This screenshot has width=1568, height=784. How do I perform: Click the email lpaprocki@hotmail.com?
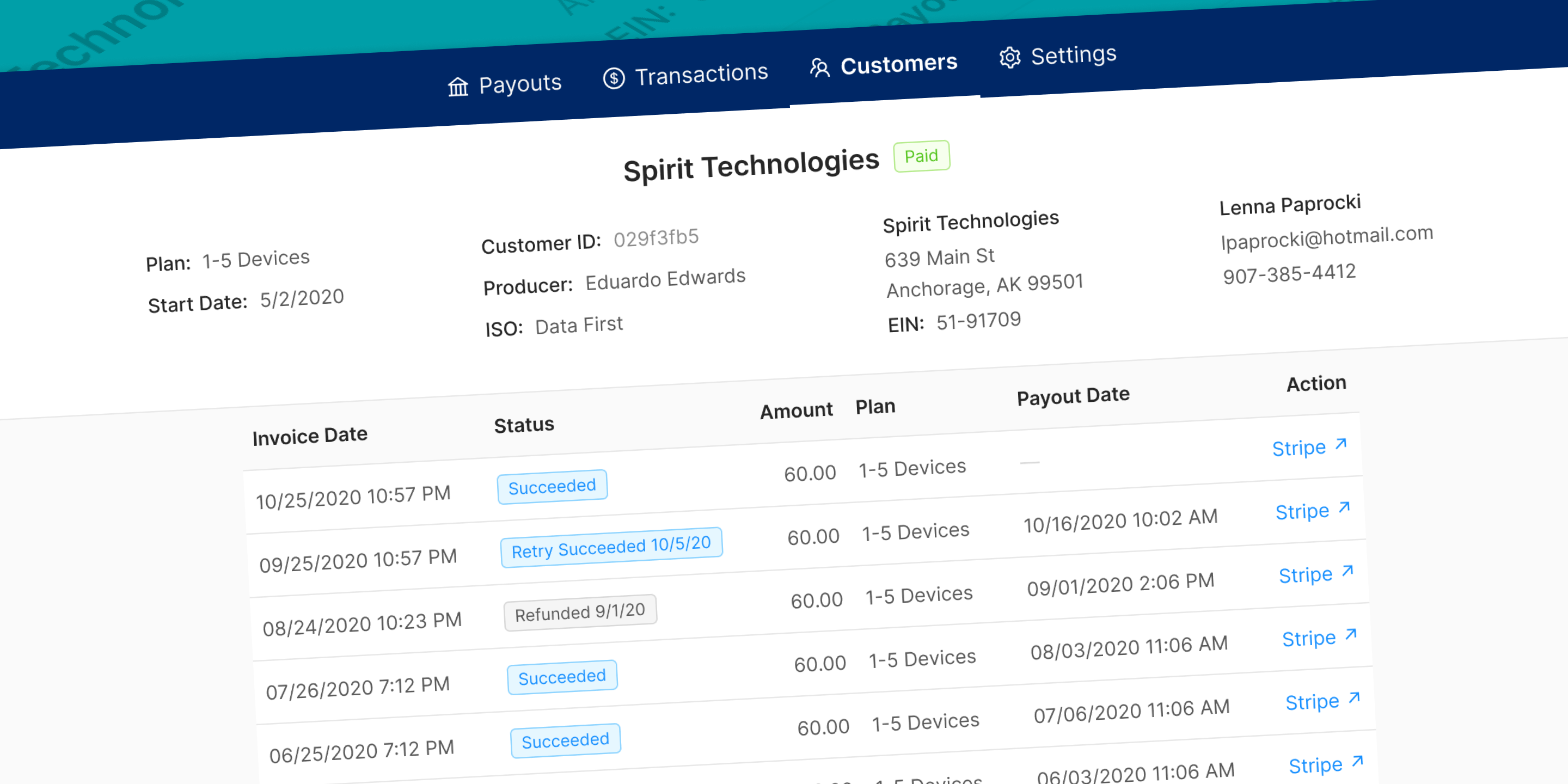pyautogui.click(x=1327, y=237)
